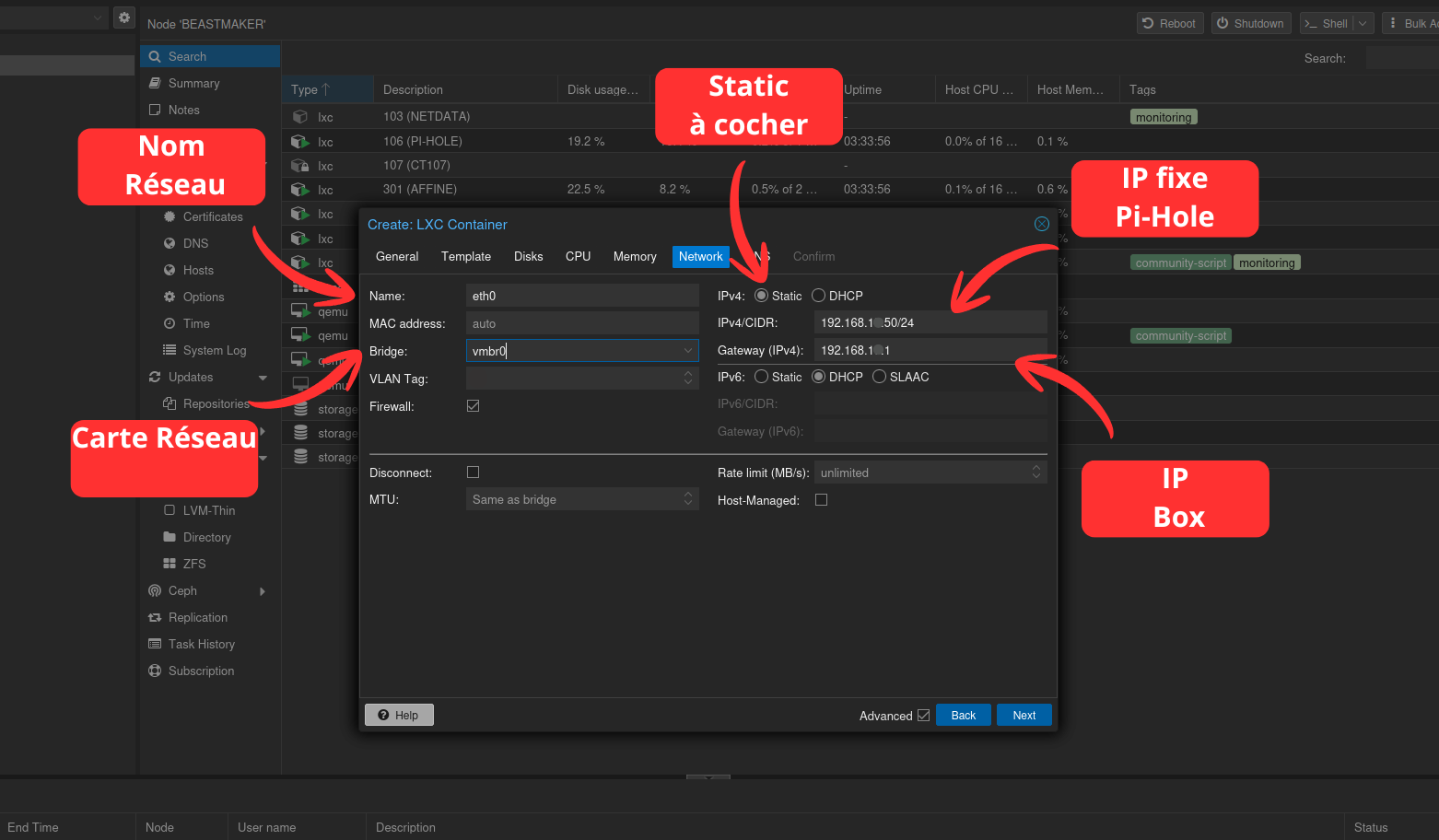
Task: Open the Summary sidebar item
Action: 210,83
